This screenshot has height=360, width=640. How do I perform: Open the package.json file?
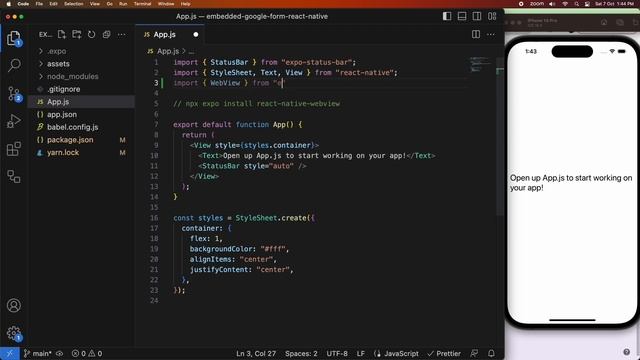click(x=70, y=140)
